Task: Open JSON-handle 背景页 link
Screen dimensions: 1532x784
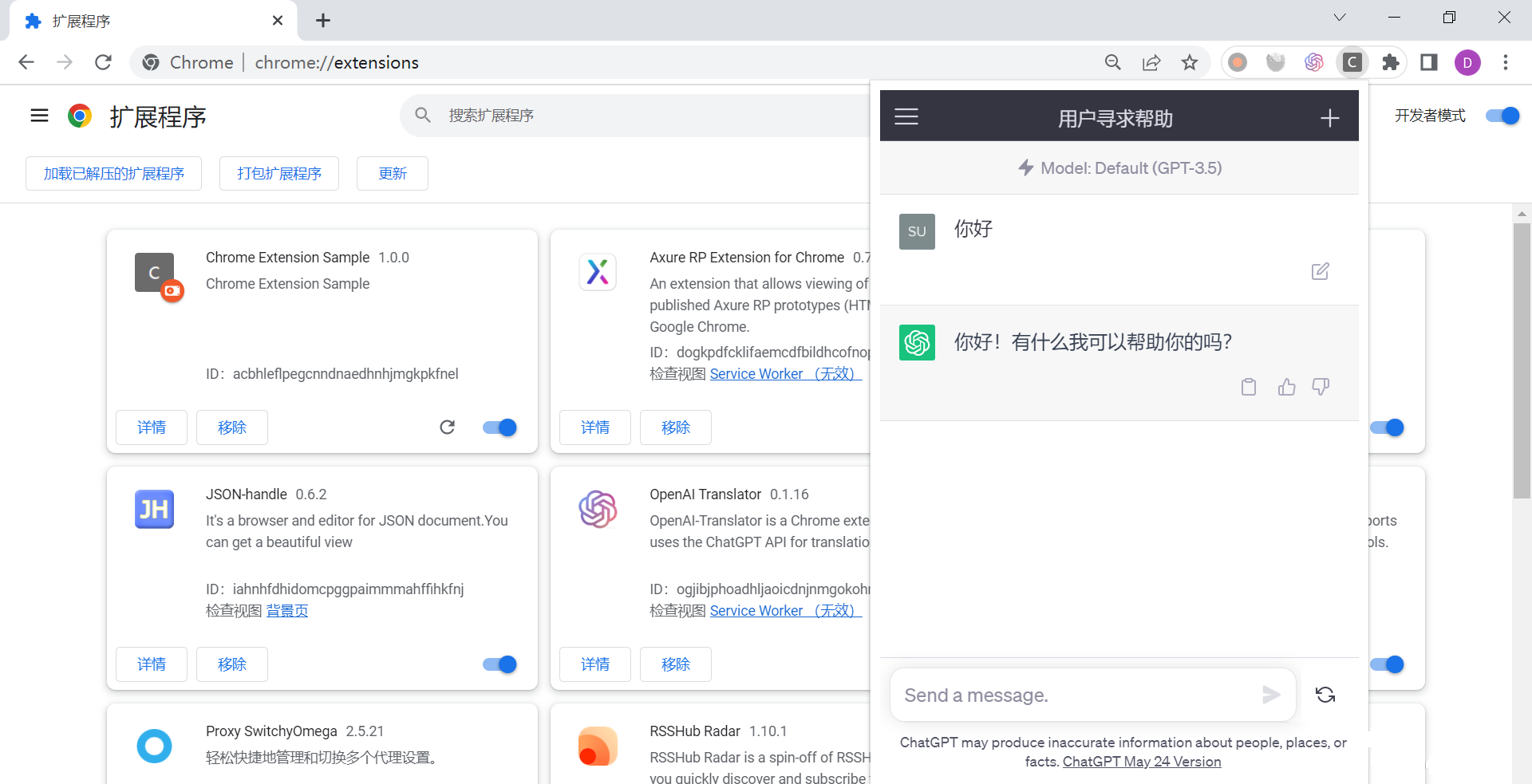Action: pos(287,611)
